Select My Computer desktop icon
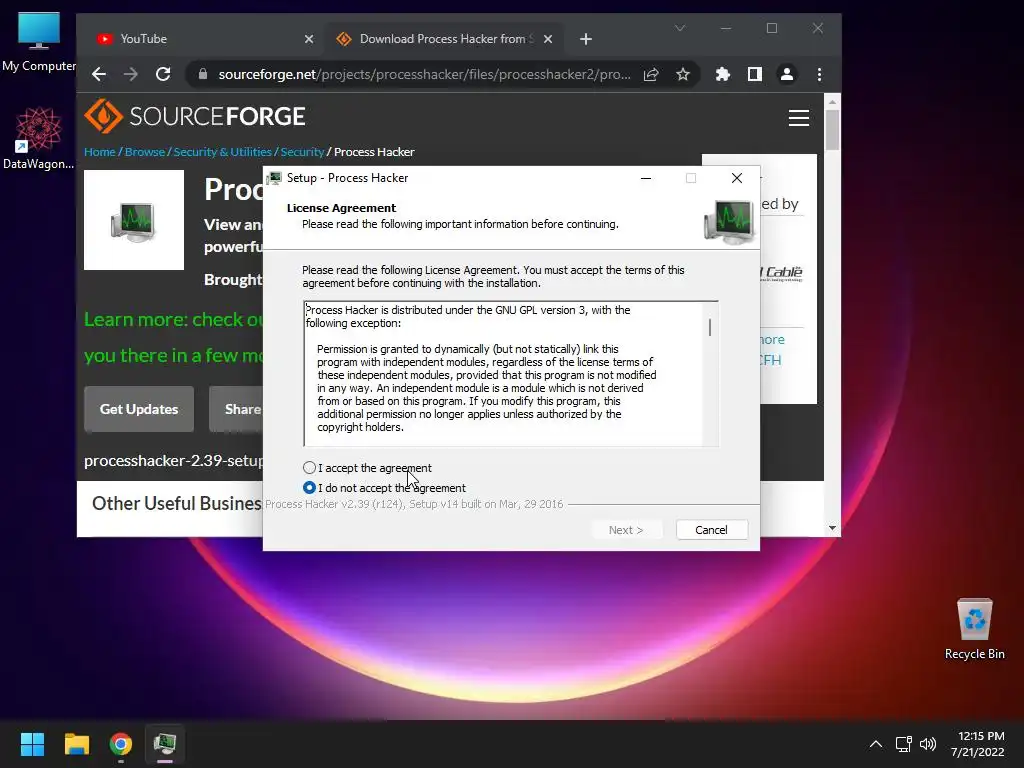 coord(39,42)
